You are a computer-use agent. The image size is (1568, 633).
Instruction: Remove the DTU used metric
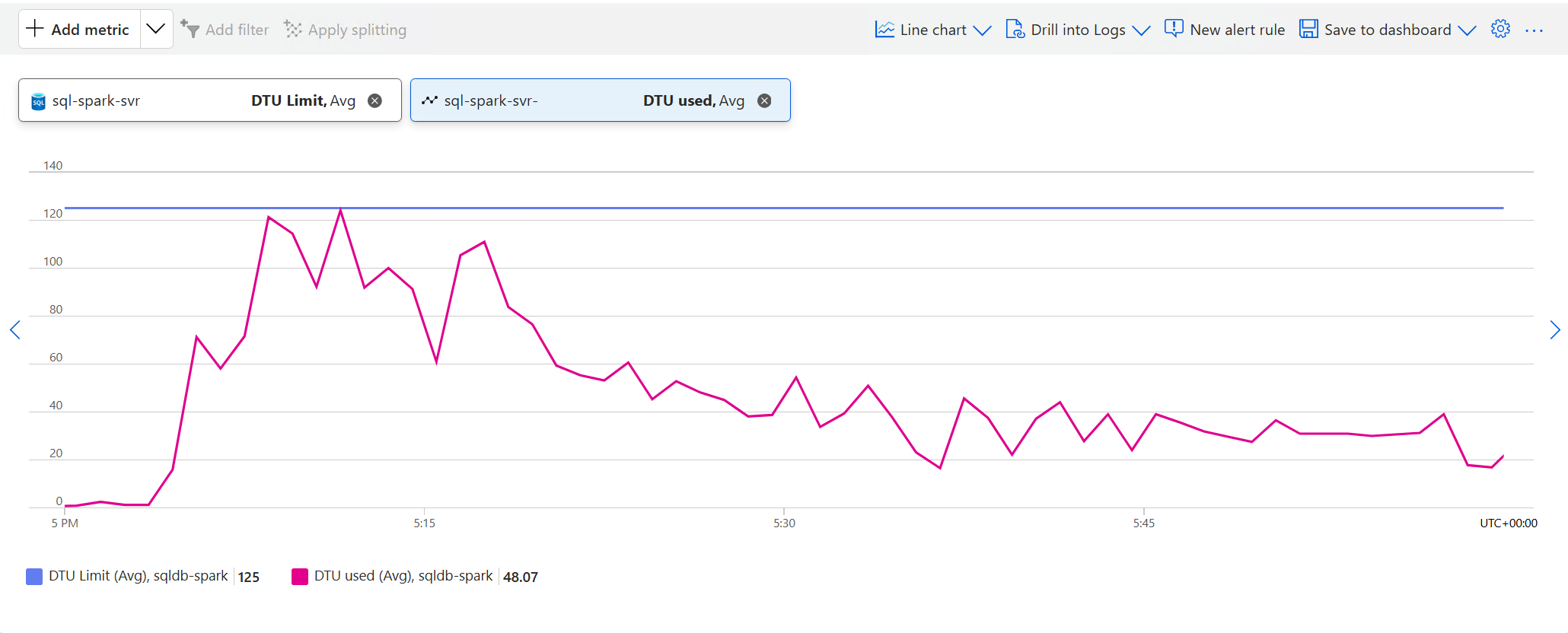coord(764,100)
